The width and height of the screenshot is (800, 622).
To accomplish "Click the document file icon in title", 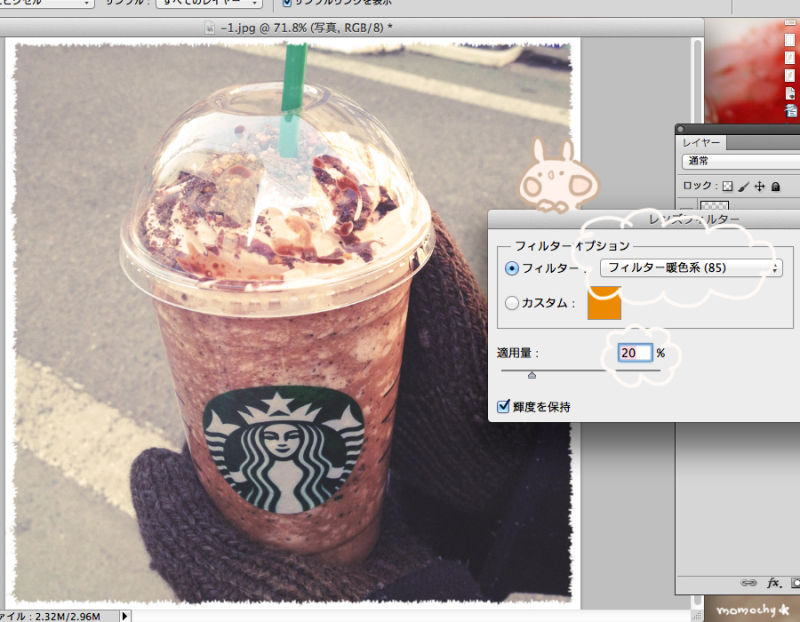I will 210,28.
